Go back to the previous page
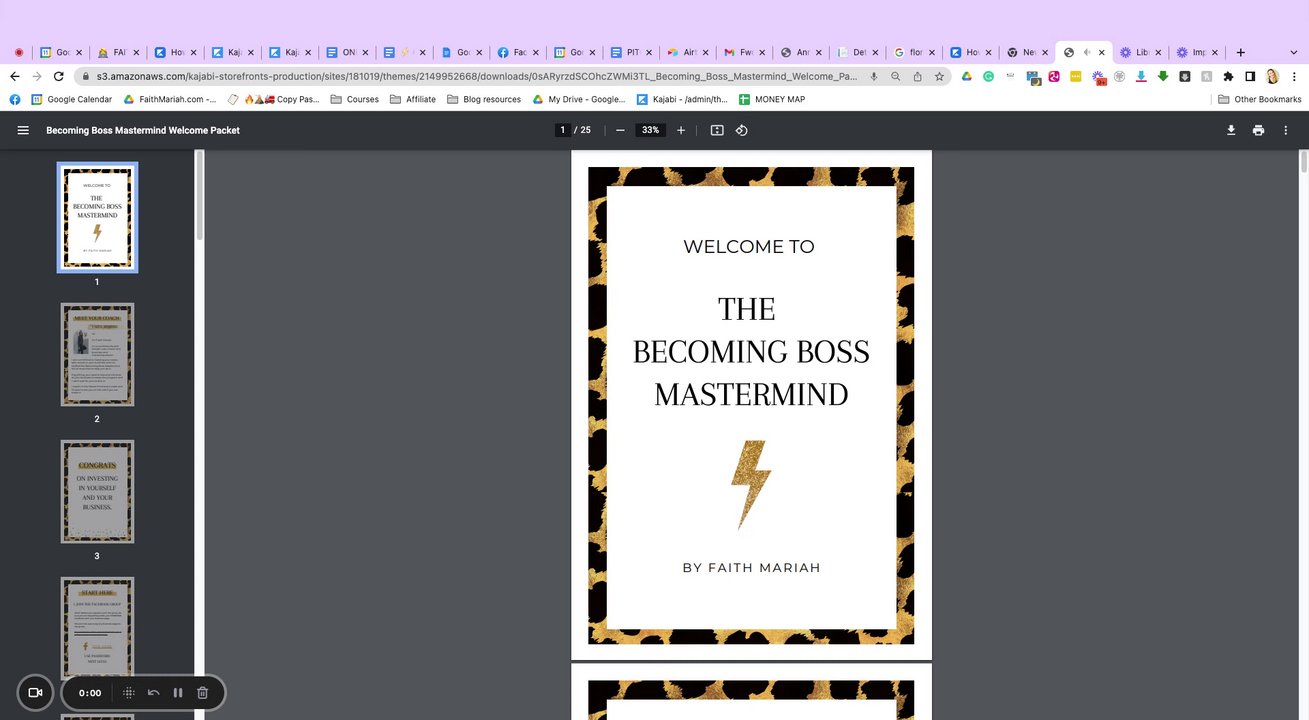The image size is (1309, 720). point(14,76)
